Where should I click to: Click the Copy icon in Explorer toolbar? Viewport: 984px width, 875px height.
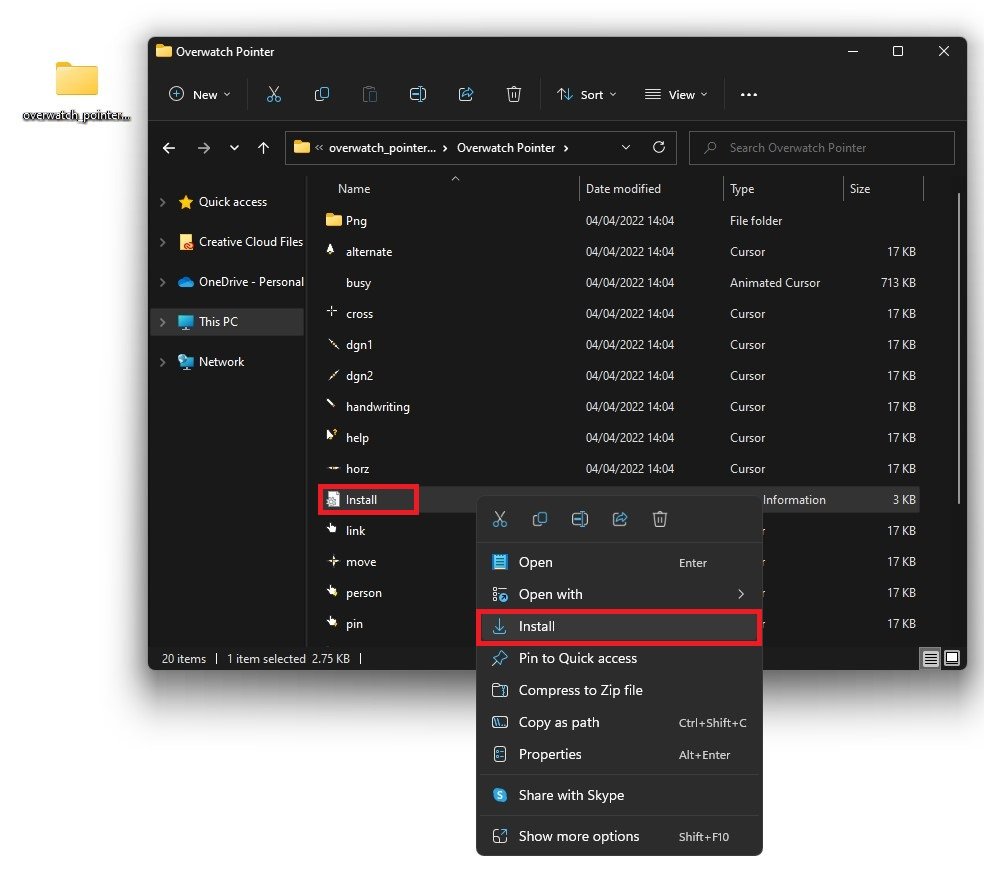322,94
